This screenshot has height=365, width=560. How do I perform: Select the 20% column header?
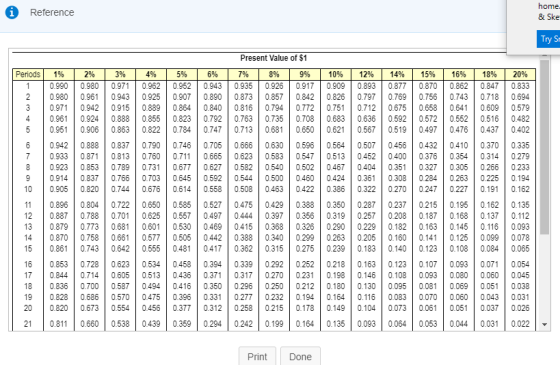tap(520, 74)
